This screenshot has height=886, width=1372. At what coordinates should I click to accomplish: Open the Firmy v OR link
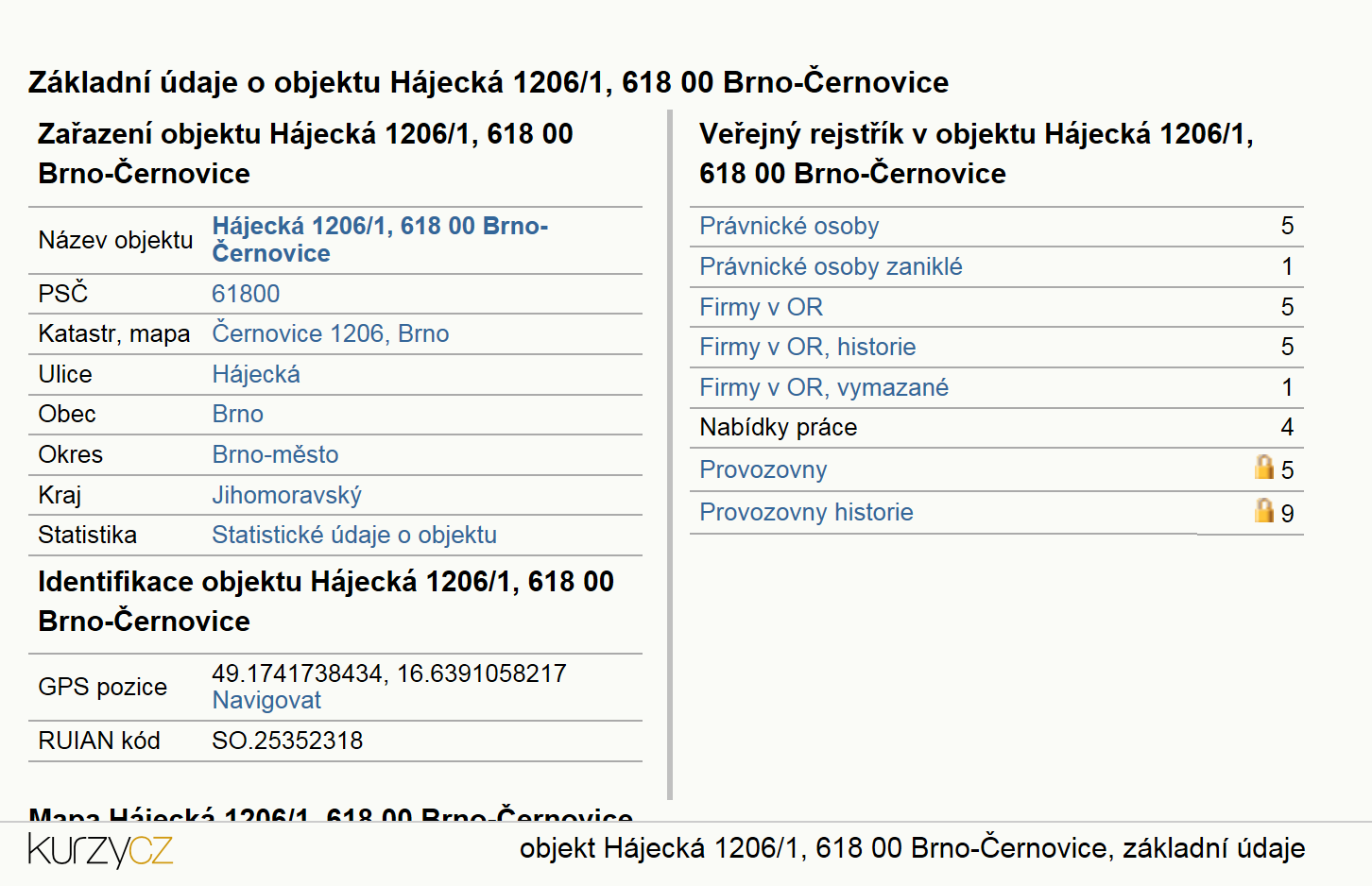[x=761, y=307]
